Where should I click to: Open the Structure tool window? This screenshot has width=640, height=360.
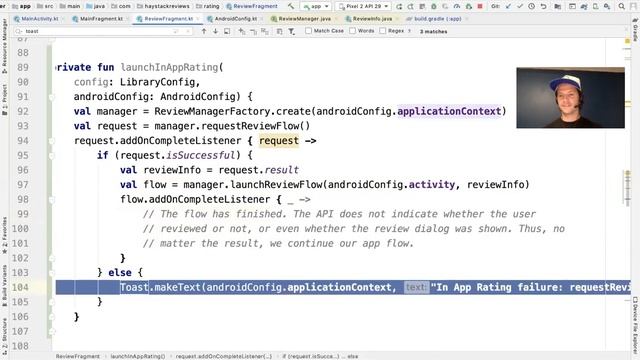pyautogui.click(x=4, y=337)
